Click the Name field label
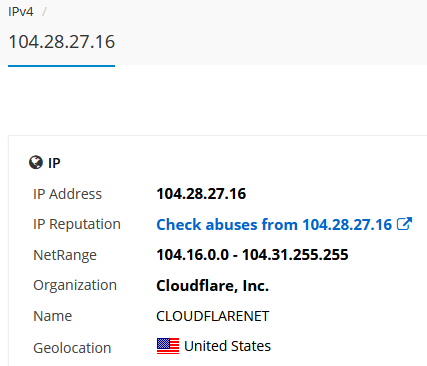This screenshot has height=366, width=427. click(53, 316)
